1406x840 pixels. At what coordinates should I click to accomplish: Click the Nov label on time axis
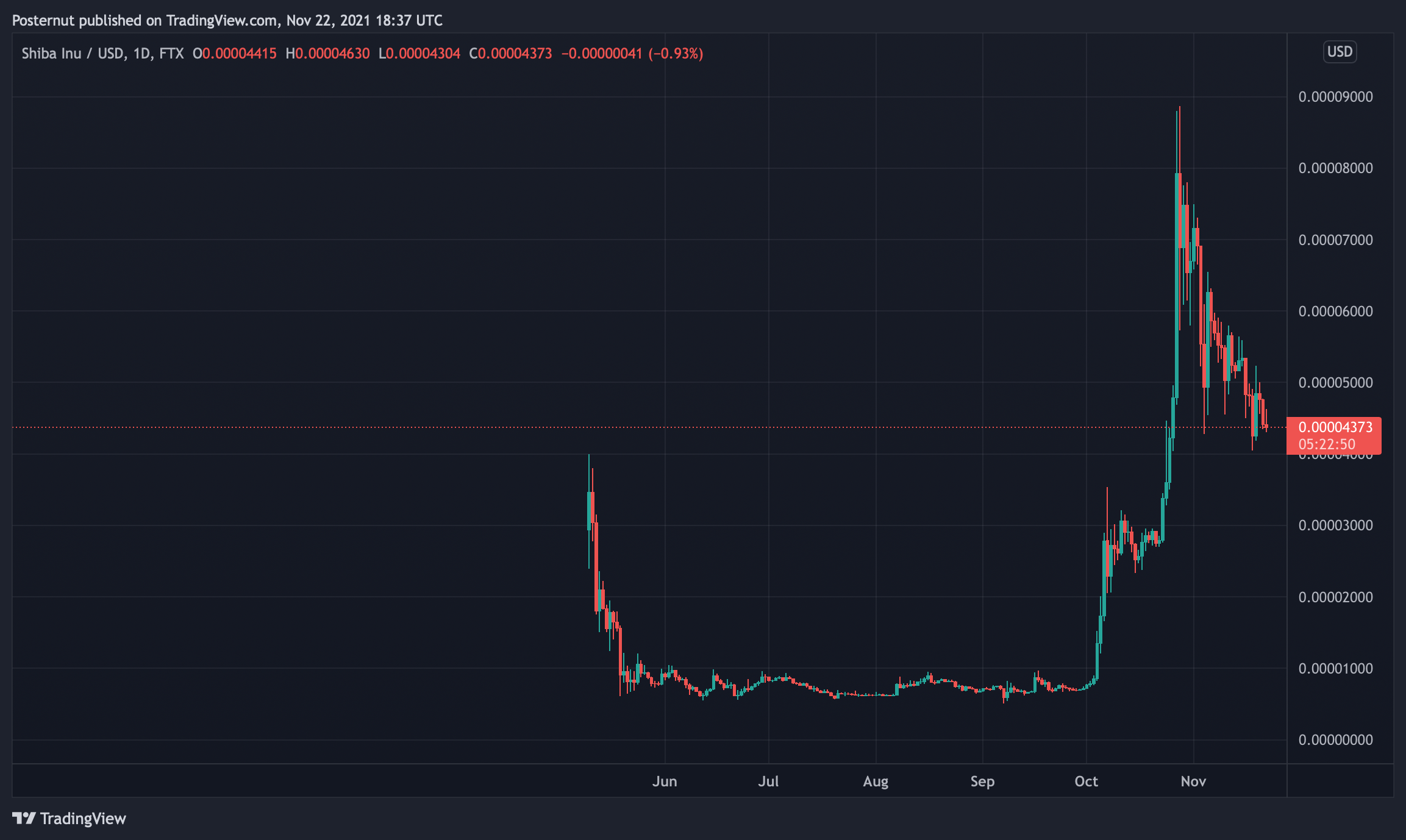pos(1193,781)
